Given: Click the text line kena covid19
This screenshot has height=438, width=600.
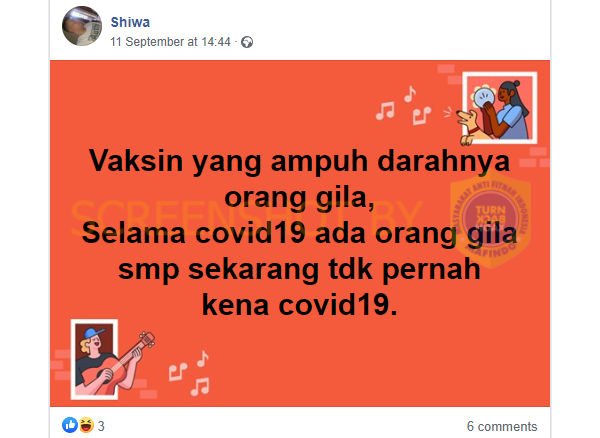Looking at the screenshot, I should click(x=299, y=305).
